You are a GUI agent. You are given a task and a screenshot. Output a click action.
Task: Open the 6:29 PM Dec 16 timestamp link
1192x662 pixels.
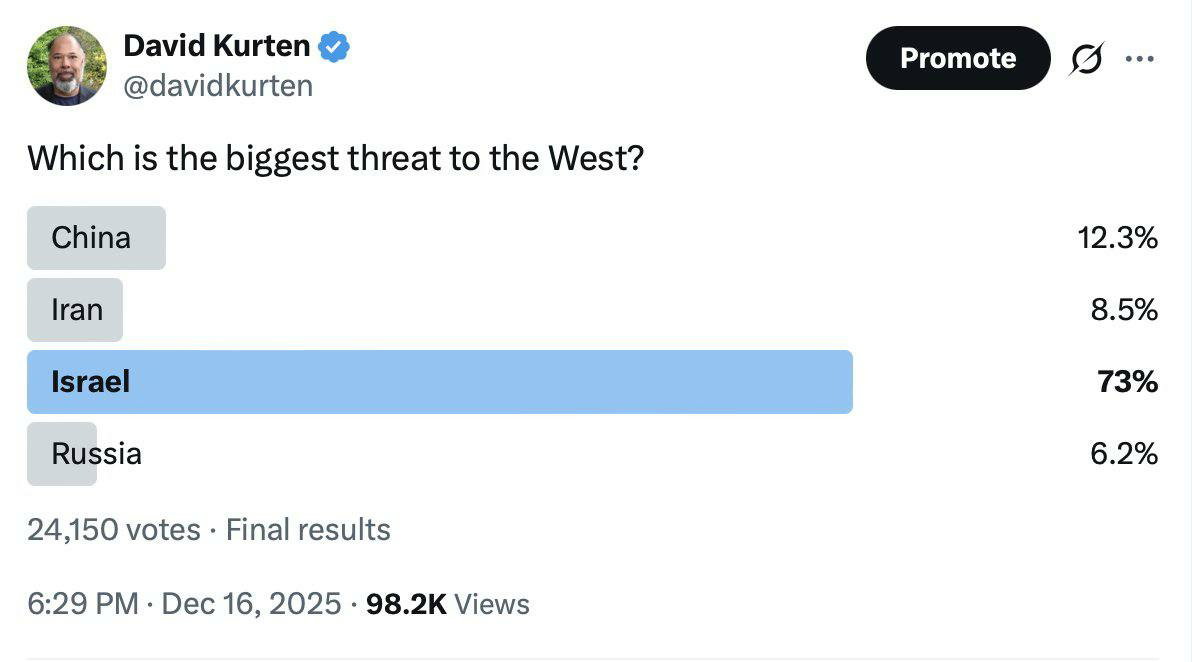click(x=184, y=604)
